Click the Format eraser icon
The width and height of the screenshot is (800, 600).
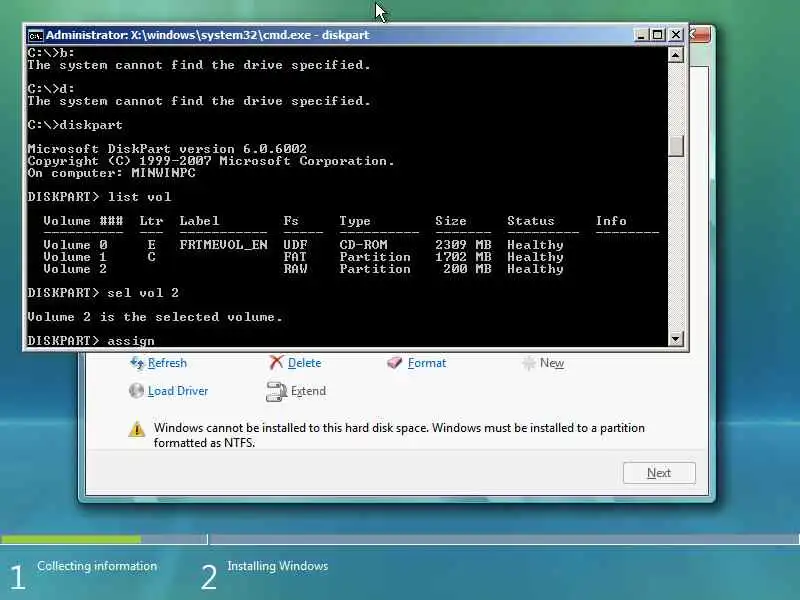pyautogui.click(x=394, y=363)
